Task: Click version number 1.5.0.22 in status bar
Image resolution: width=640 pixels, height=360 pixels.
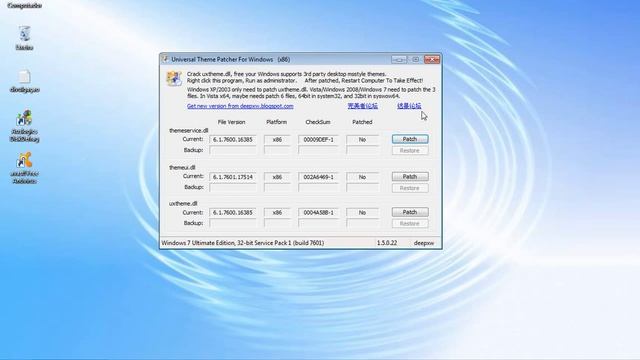Action: click(x=387, y=243)
